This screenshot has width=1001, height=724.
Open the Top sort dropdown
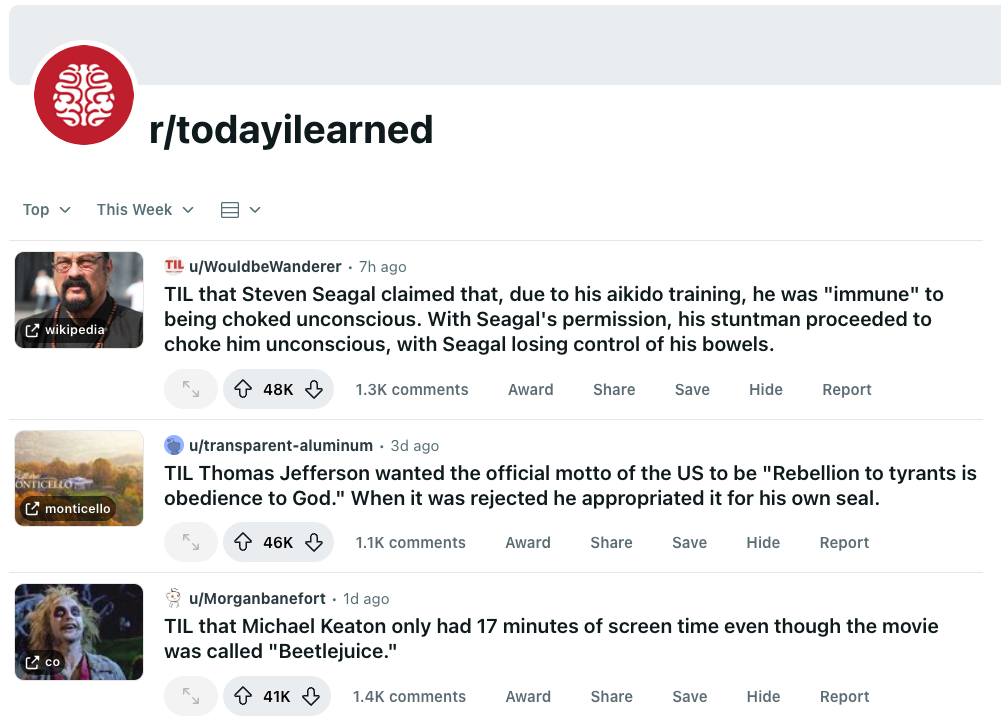pyautogui.click(x=47, y=210)
